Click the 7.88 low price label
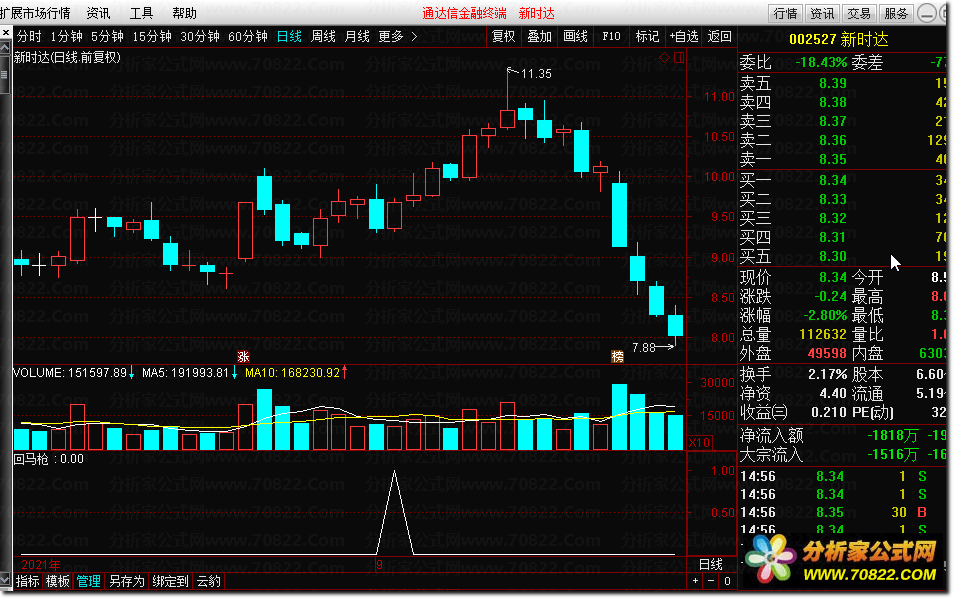Viewport: 955px width, 599px height. point(644,347)
